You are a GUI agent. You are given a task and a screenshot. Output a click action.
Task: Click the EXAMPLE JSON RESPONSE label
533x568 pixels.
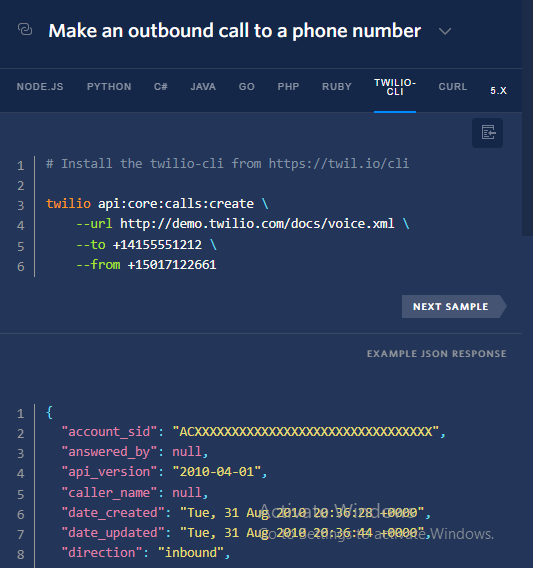(x=437, y=354)
